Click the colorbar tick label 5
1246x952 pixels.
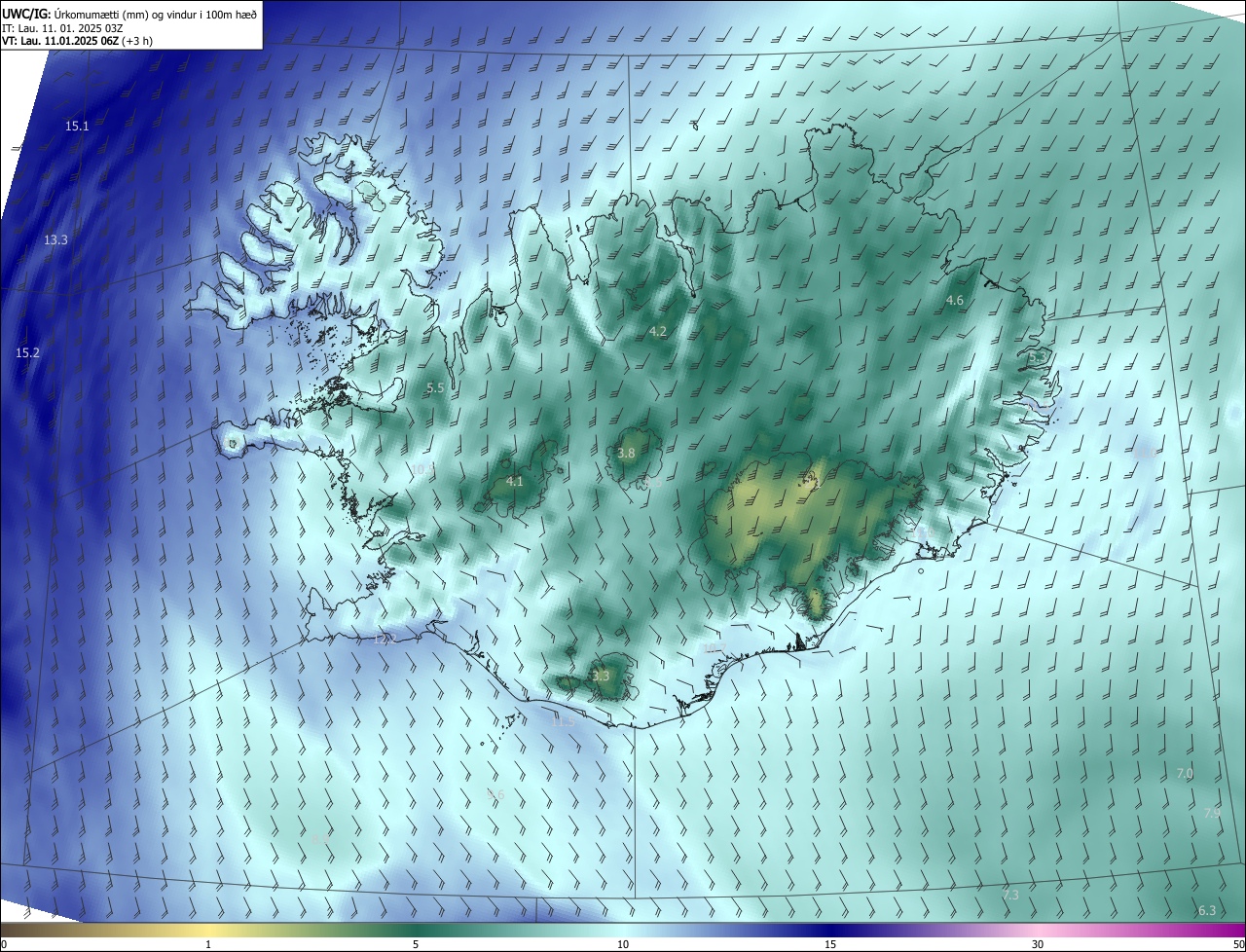(x=416, y=944)
